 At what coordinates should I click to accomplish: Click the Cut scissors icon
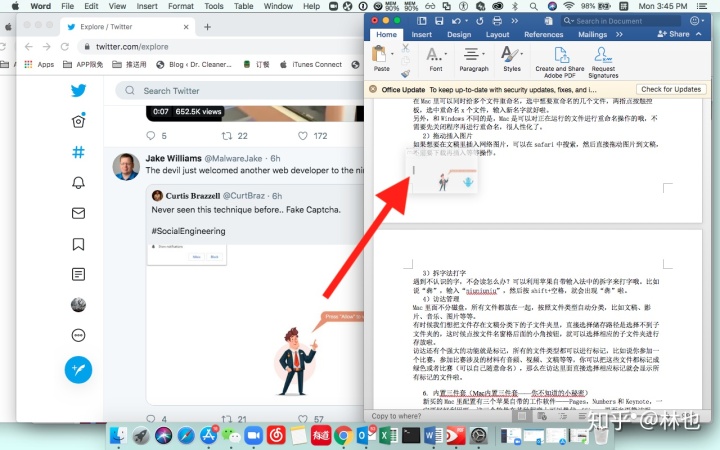click(x=405, y=47)
